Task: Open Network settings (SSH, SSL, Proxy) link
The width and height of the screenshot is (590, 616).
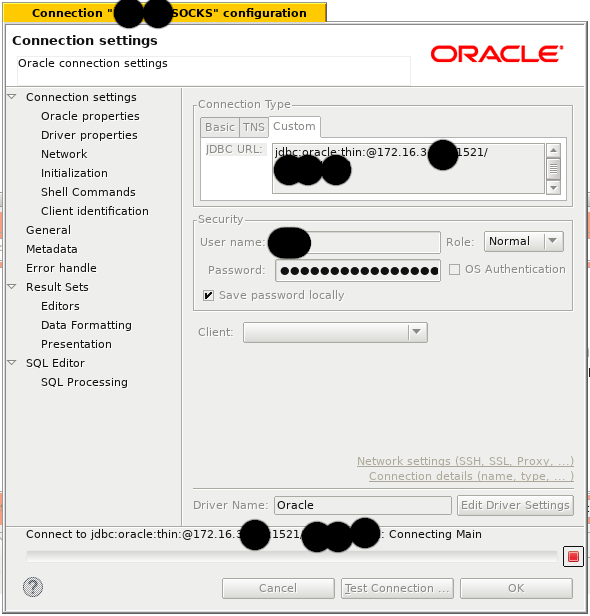Action: coord(465,461)
